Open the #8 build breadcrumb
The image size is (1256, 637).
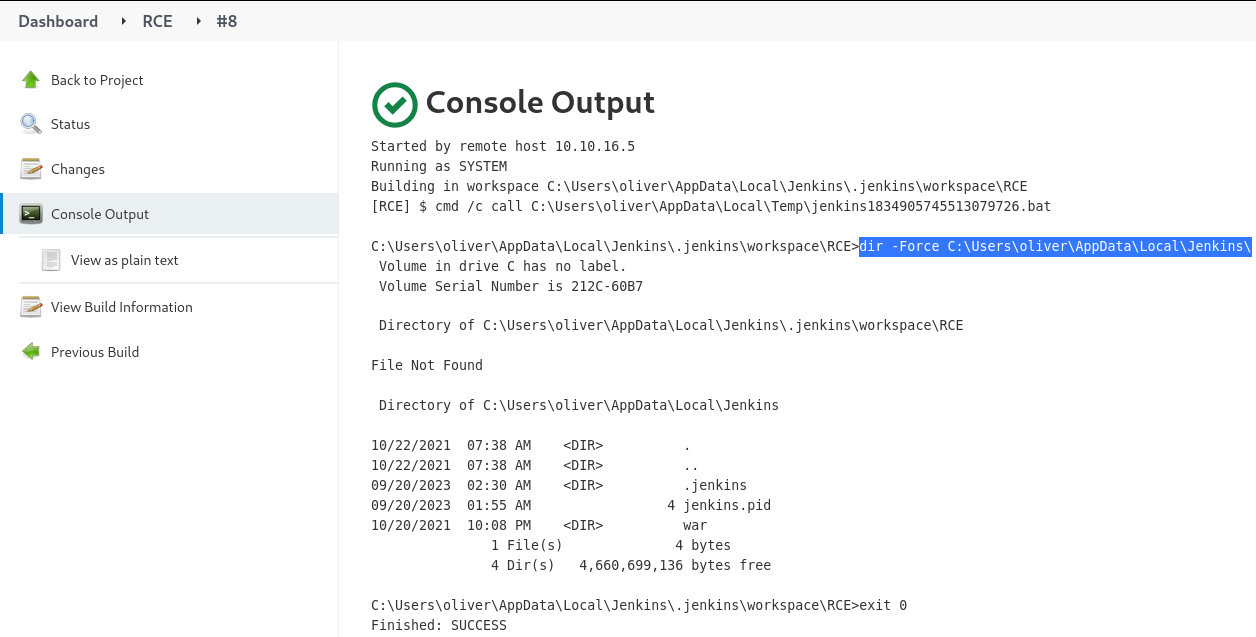(227, 21)
